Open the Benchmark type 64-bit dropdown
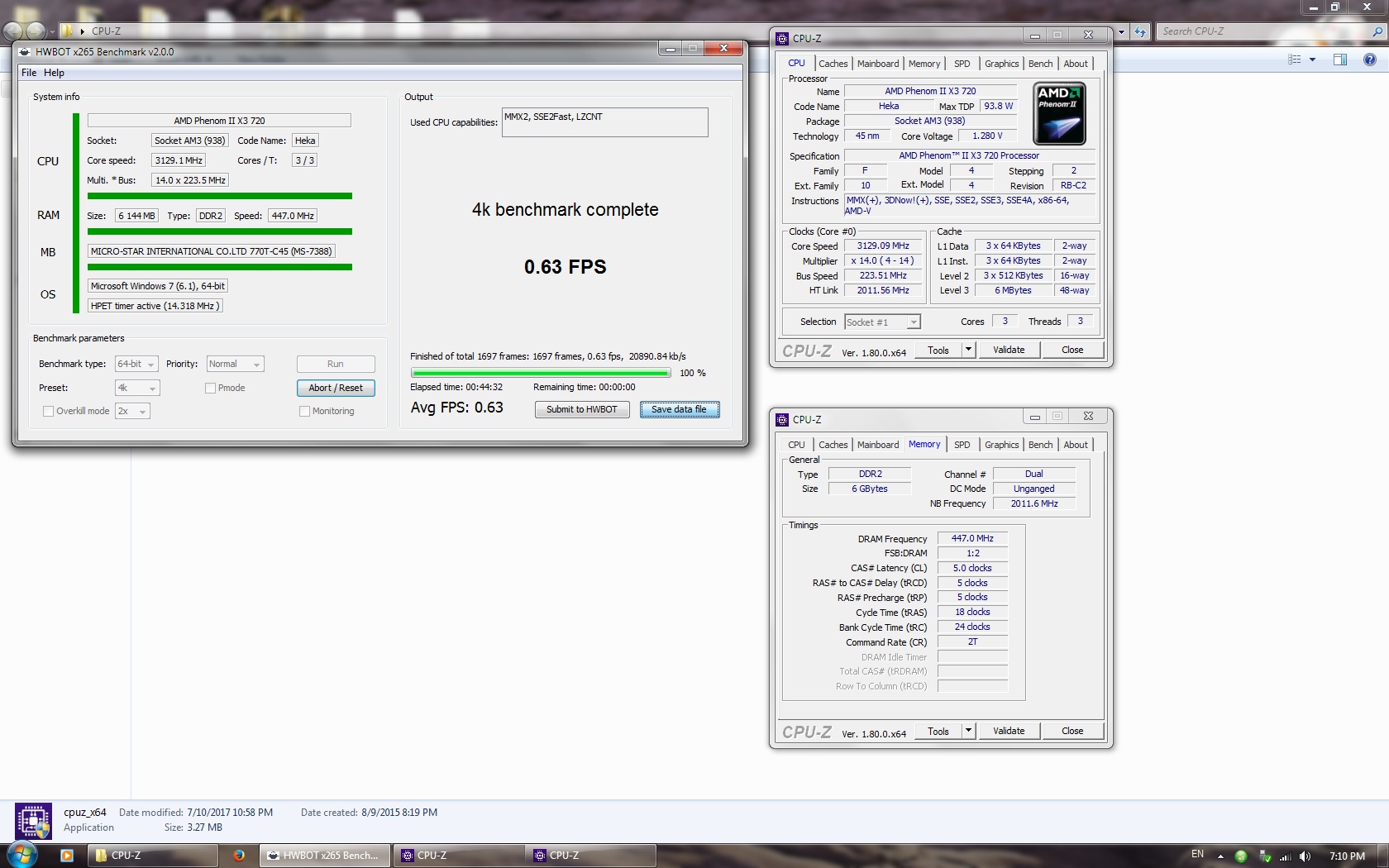This screenshot has height=868, width=1389. [136, 364]
